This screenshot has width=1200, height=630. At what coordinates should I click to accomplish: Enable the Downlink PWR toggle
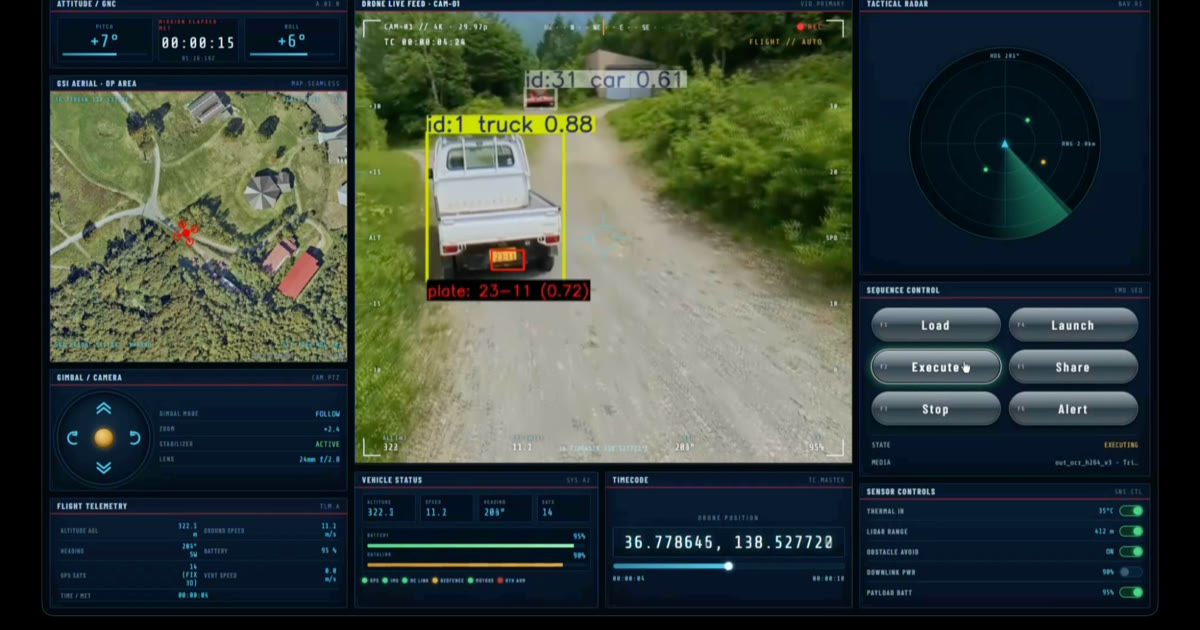click(x=1131, y=572)
